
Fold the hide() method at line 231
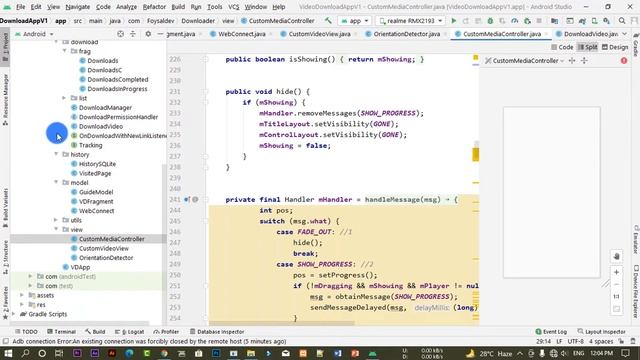206,92
